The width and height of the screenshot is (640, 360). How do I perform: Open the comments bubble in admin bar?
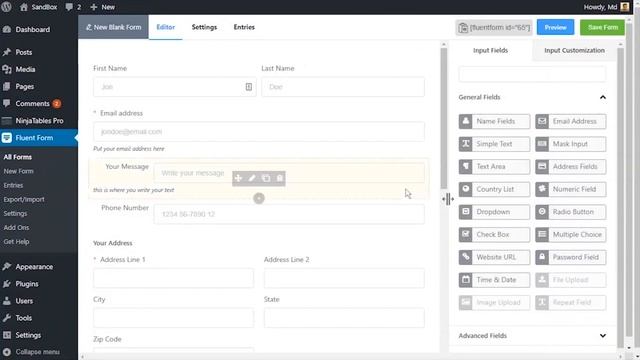point(73,7)
